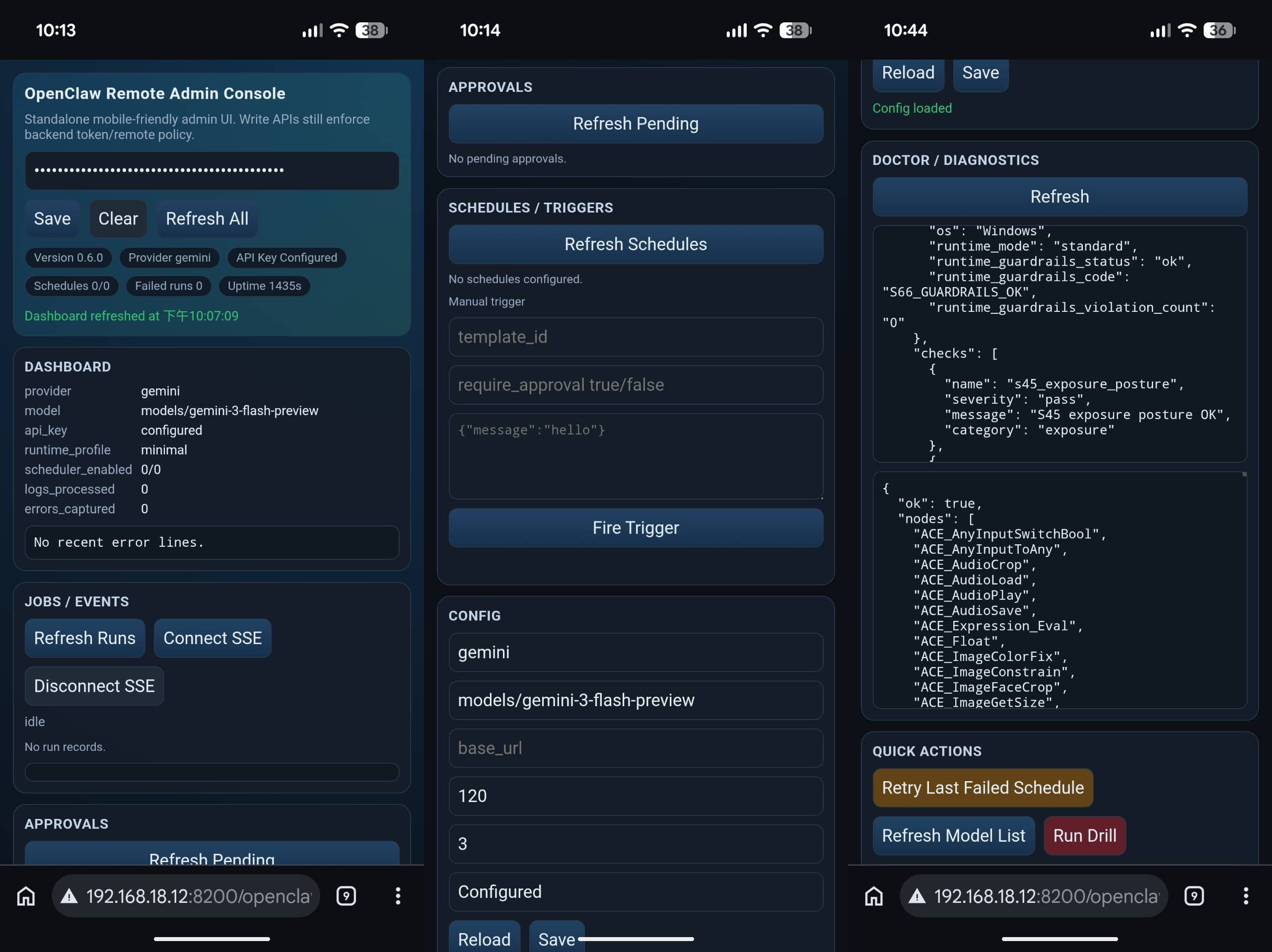The width and height of the screenshot is (1272, 952).
Task: Click Refresh Model List
Action: coord(953,835)
